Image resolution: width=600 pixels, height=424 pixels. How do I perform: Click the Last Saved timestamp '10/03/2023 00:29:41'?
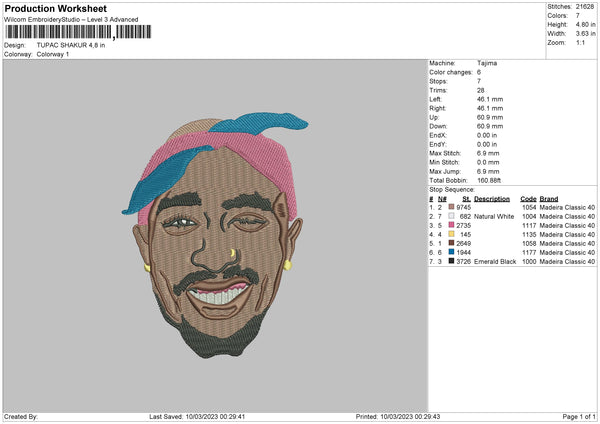coord(215,417)
